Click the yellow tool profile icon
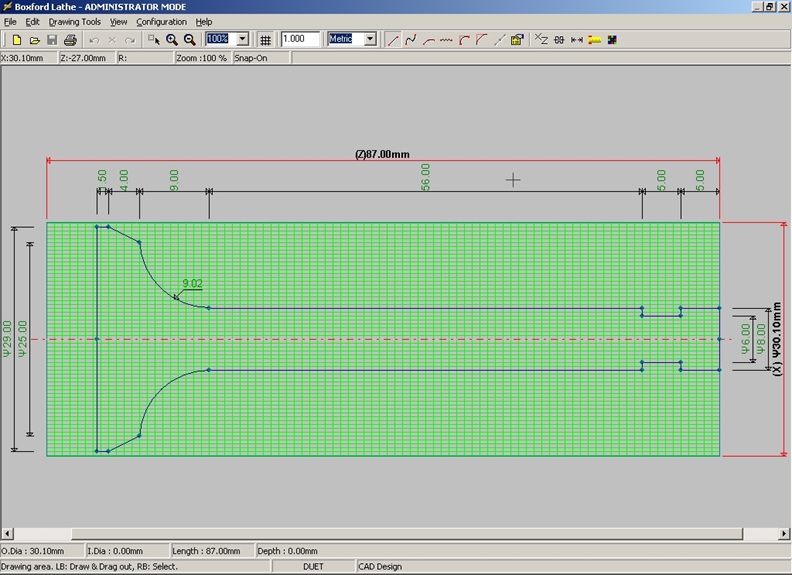The height and width of the screenshot is (575, 792). [595, 39]
